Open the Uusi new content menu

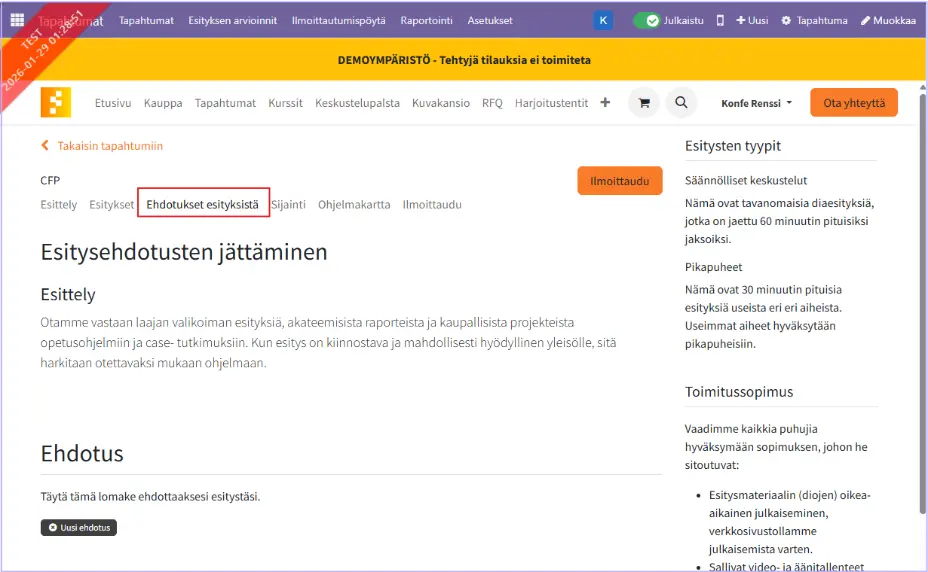tap(752, 20)
